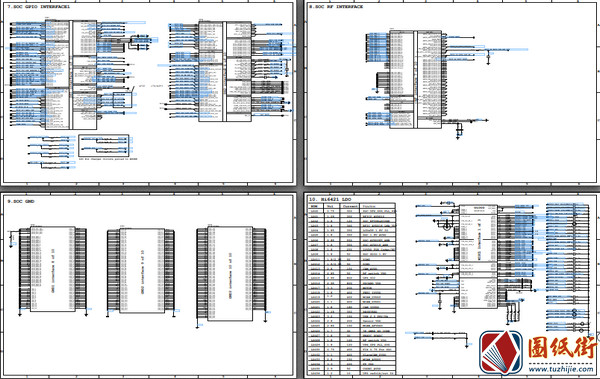Open the SOC RF INTERFACE schematic page
The image size is (600, 379).
coord(452,93)
